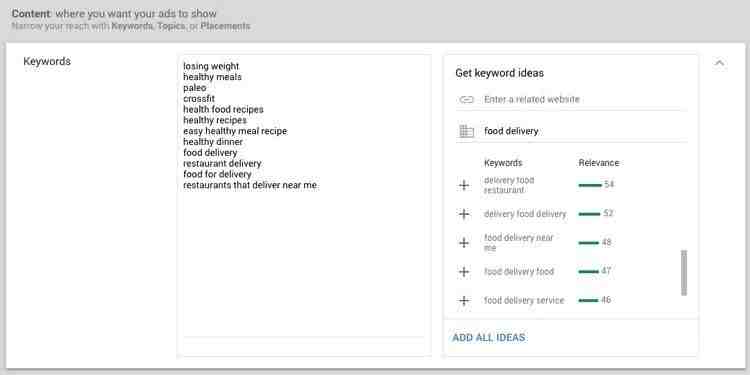Image resolution: width=750 pixels, height=375 pixels.
Task: Add 'food delivery service' plus icon
Action: coord(463,301)
